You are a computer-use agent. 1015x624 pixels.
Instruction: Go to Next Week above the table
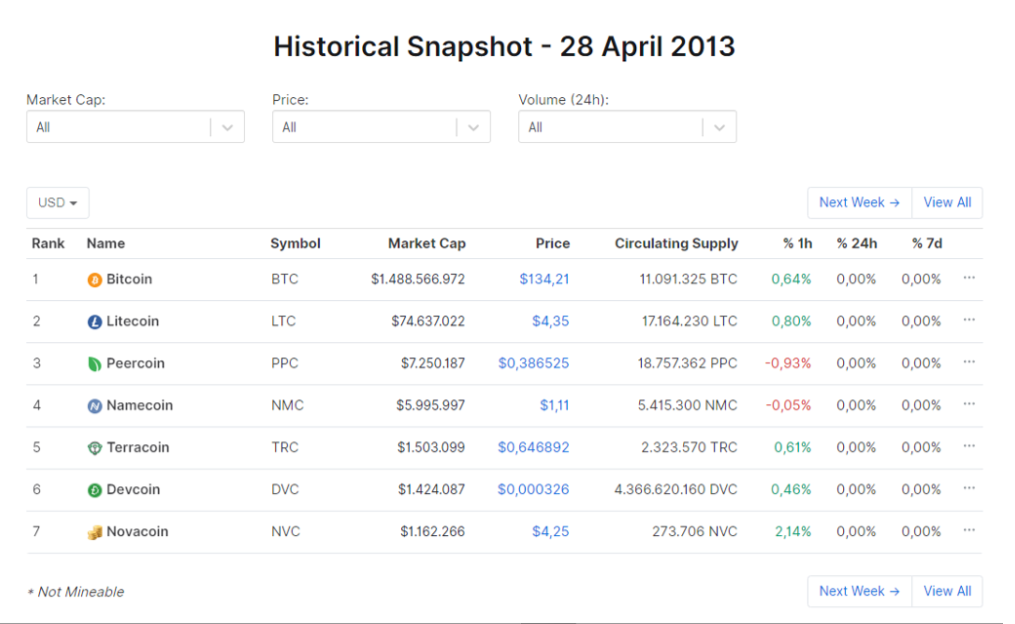[x=859, y=203]
